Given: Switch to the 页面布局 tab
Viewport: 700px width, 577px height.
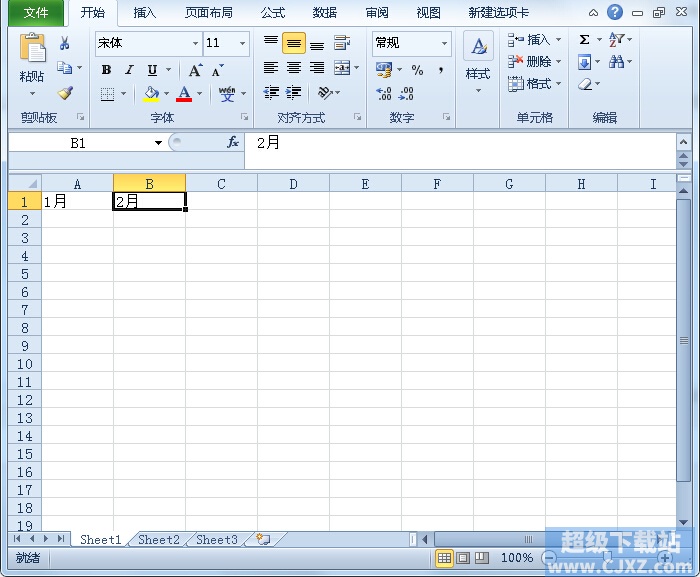Looking at the screenshot, I should point(209,13).
